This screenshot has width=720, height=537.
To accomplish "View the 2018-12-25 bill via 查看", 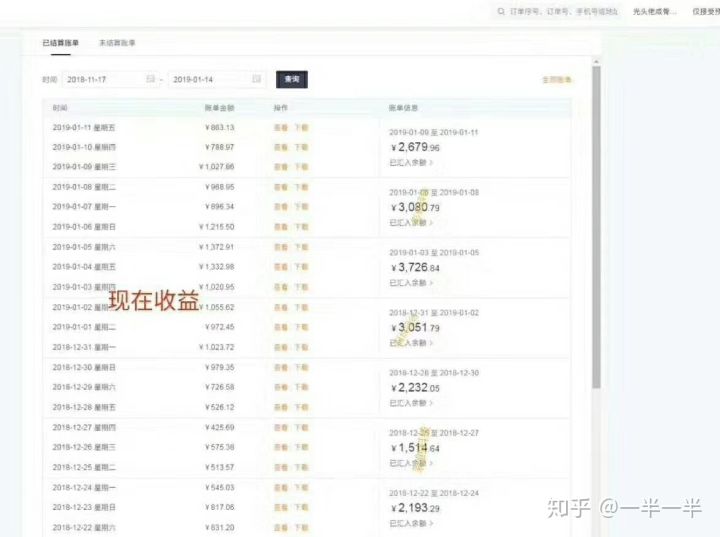I will click(x=281, y=468).
